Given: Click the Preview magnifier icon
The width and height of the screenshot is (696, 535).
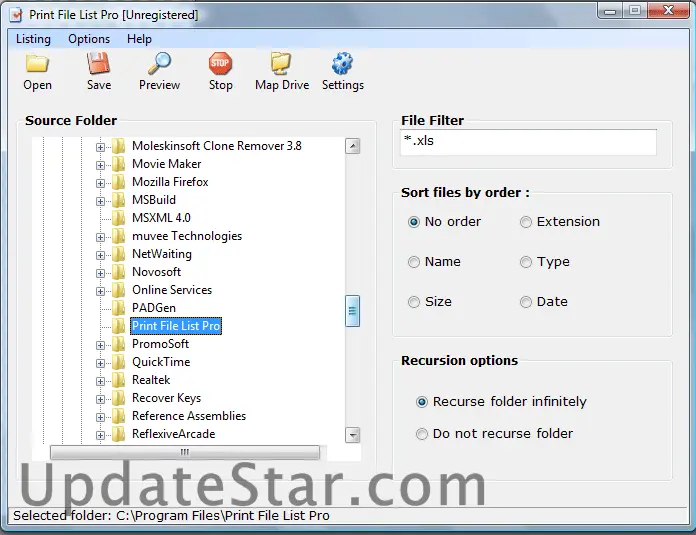Looking at the screenshot, I should pos(159,63).
